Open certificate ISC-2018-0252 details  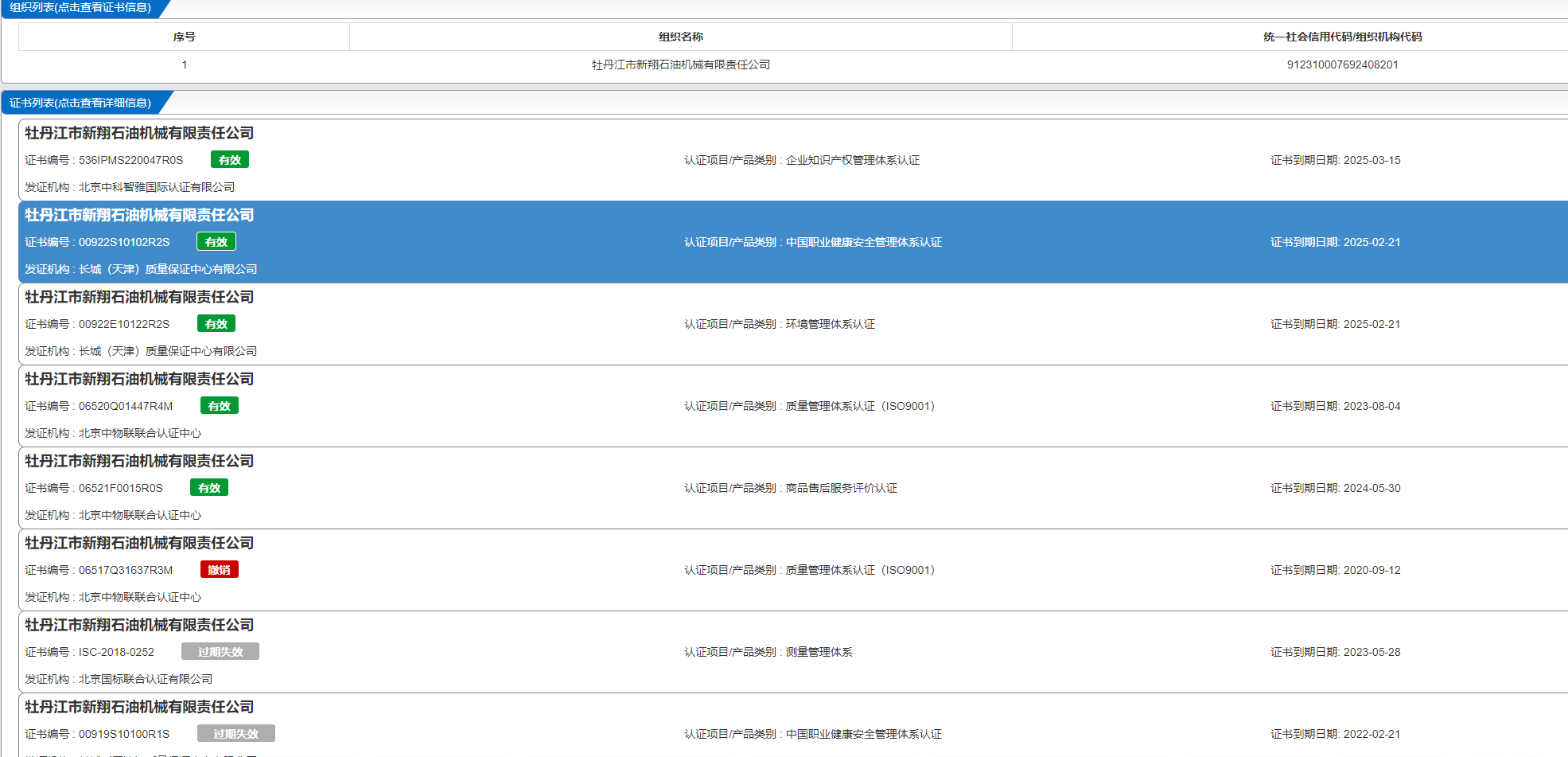point(116,652)
